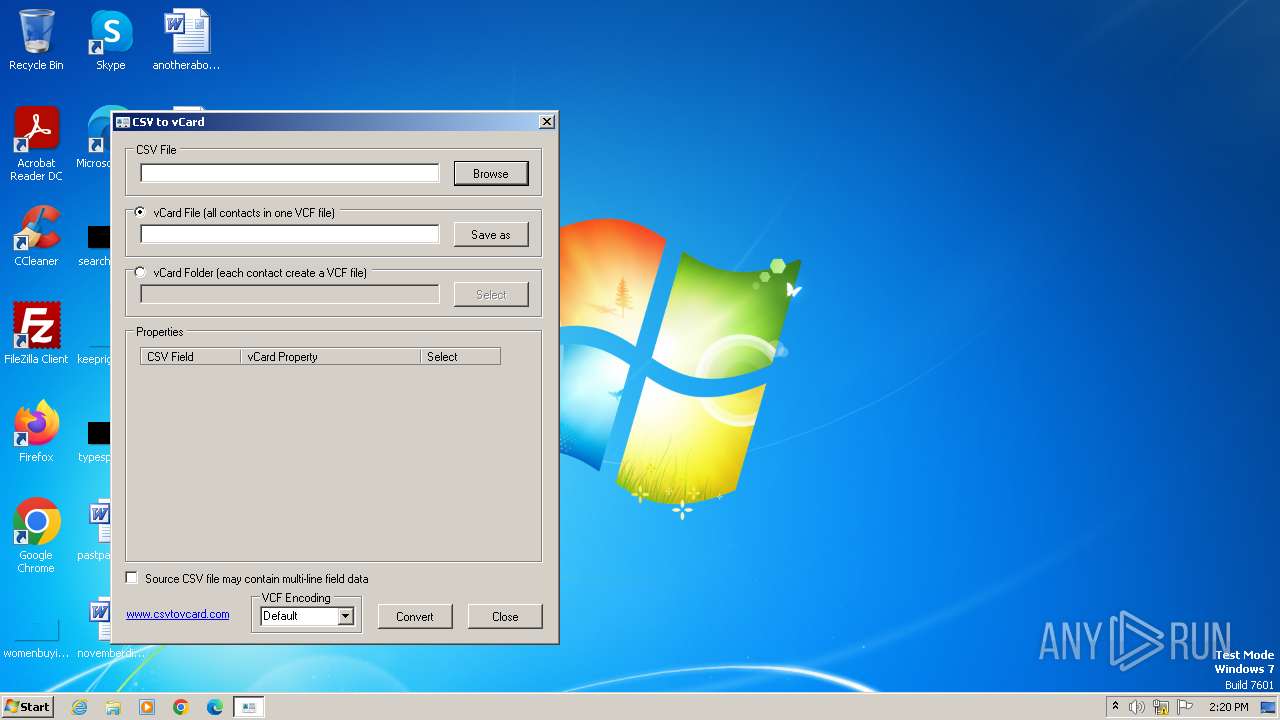The image size is (1280, 720).
Task: Click the CSV File path field
Action: [x=290, y=173]
